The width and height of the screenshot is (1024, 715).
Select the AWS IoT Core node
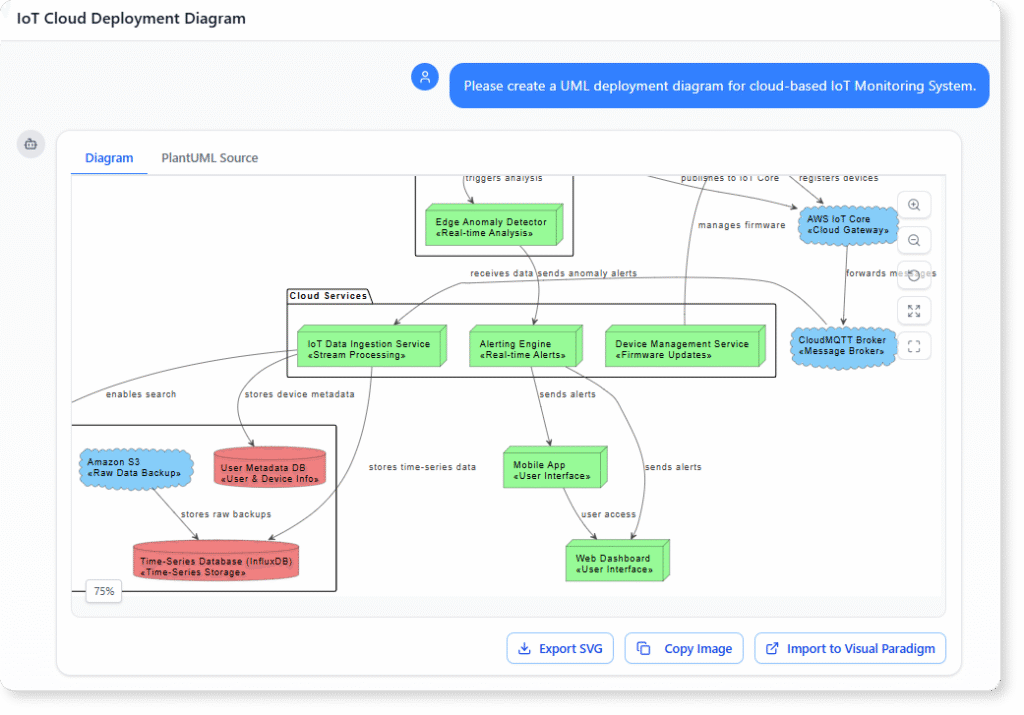coord(848,223)
